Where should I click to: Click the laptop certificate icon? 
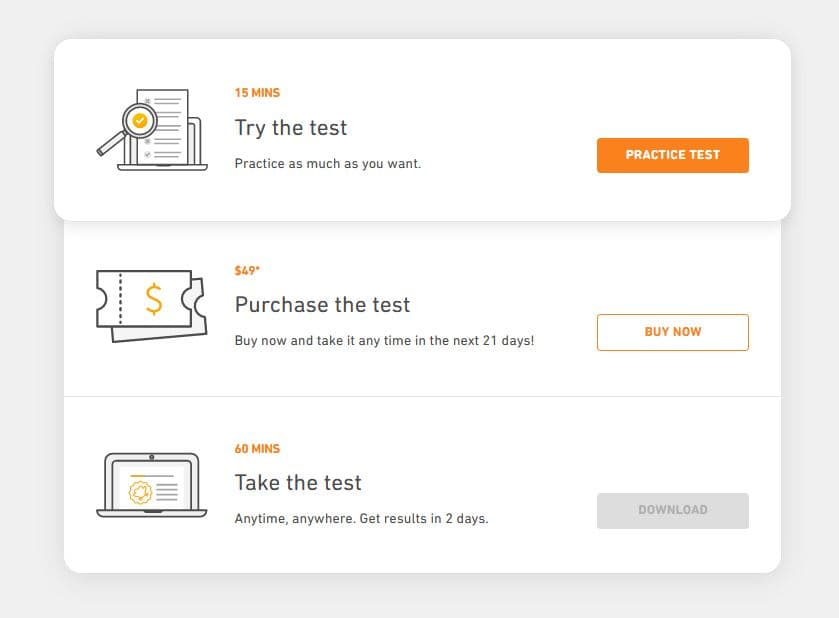(151, 485)
